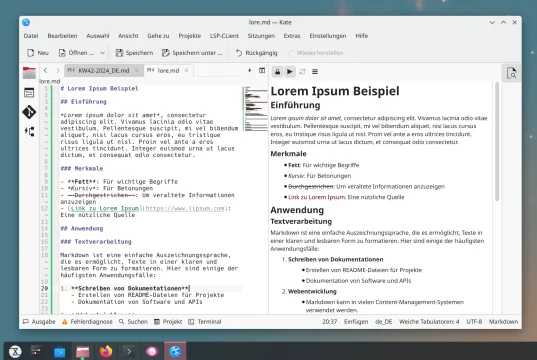Open the Suchen panel
Image resolution: width=537 pixels, height=360 pixels.
pos(133,322)
